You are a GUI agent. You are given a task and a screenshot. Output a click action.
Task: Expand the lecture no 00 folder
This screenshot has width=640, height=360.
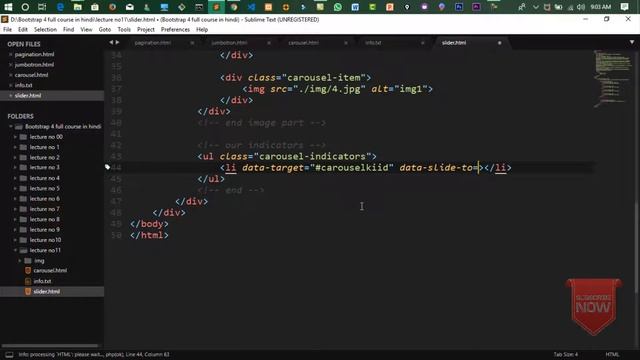tap(15, 137)
